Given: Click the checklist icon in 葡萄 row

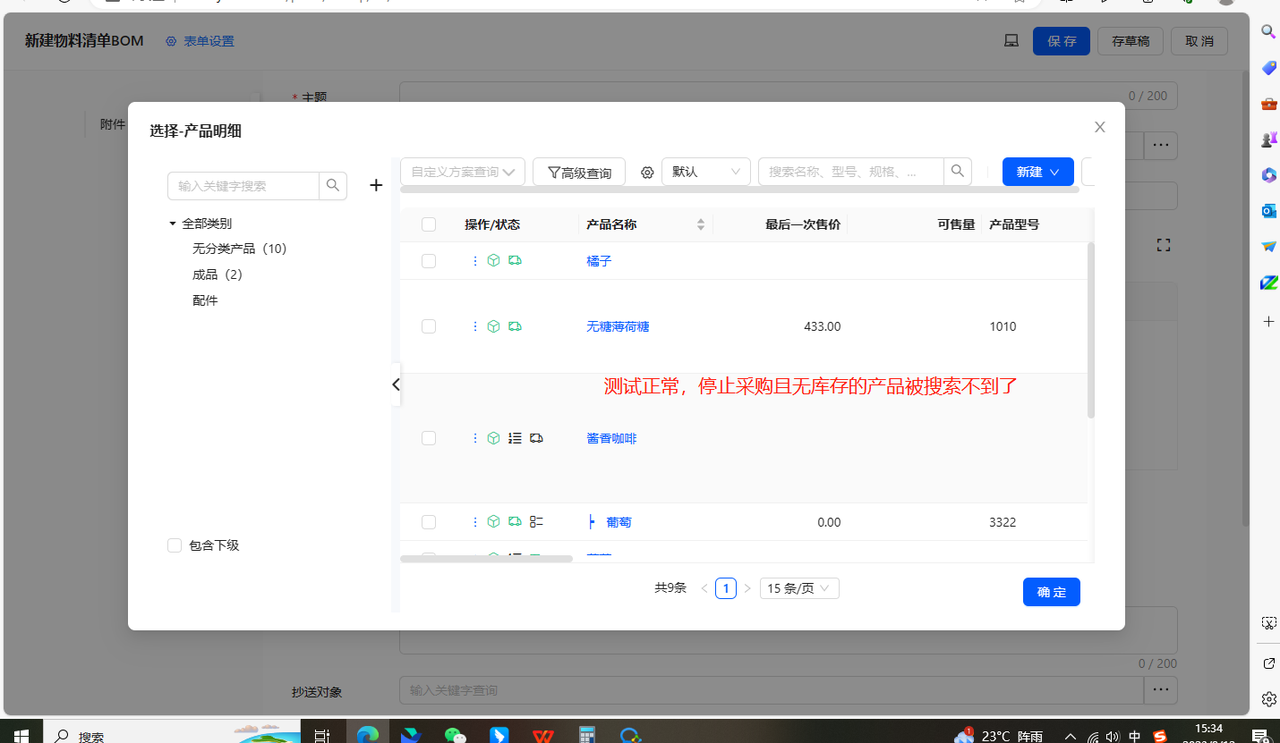Looking at the screenshot, I should point(536,522).
